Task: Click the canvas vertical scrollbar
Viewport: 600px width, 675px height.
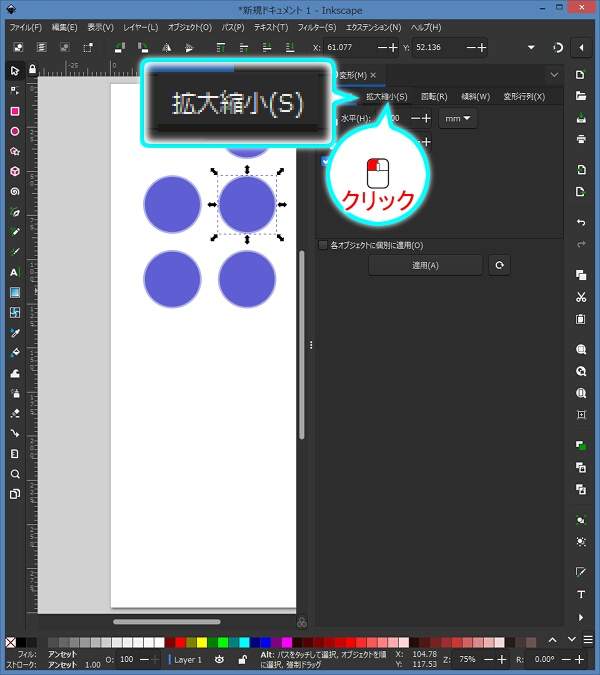Action: [x=302, y=345]
